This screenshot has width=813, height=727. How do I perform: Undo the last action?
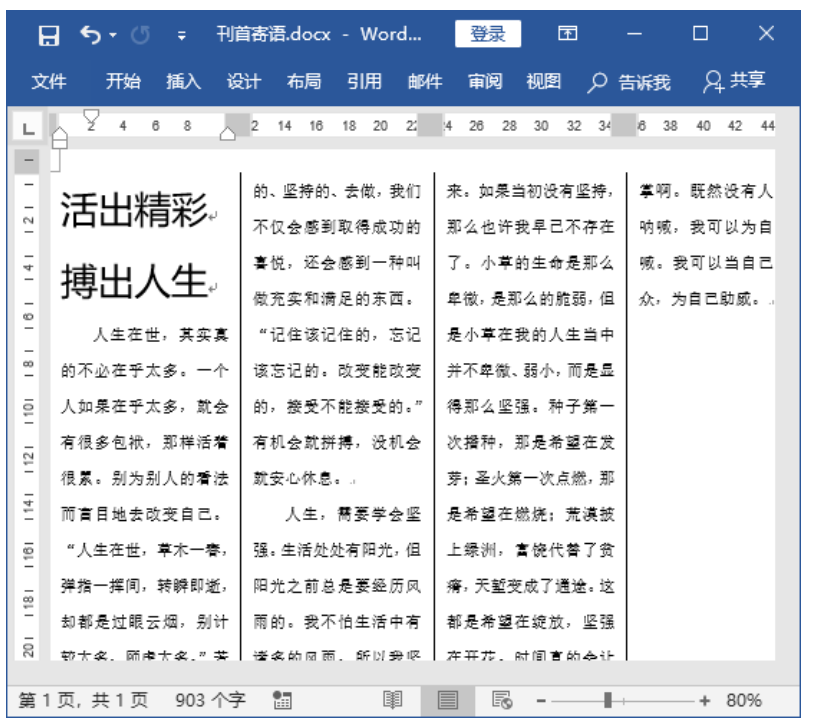(88, 33)
